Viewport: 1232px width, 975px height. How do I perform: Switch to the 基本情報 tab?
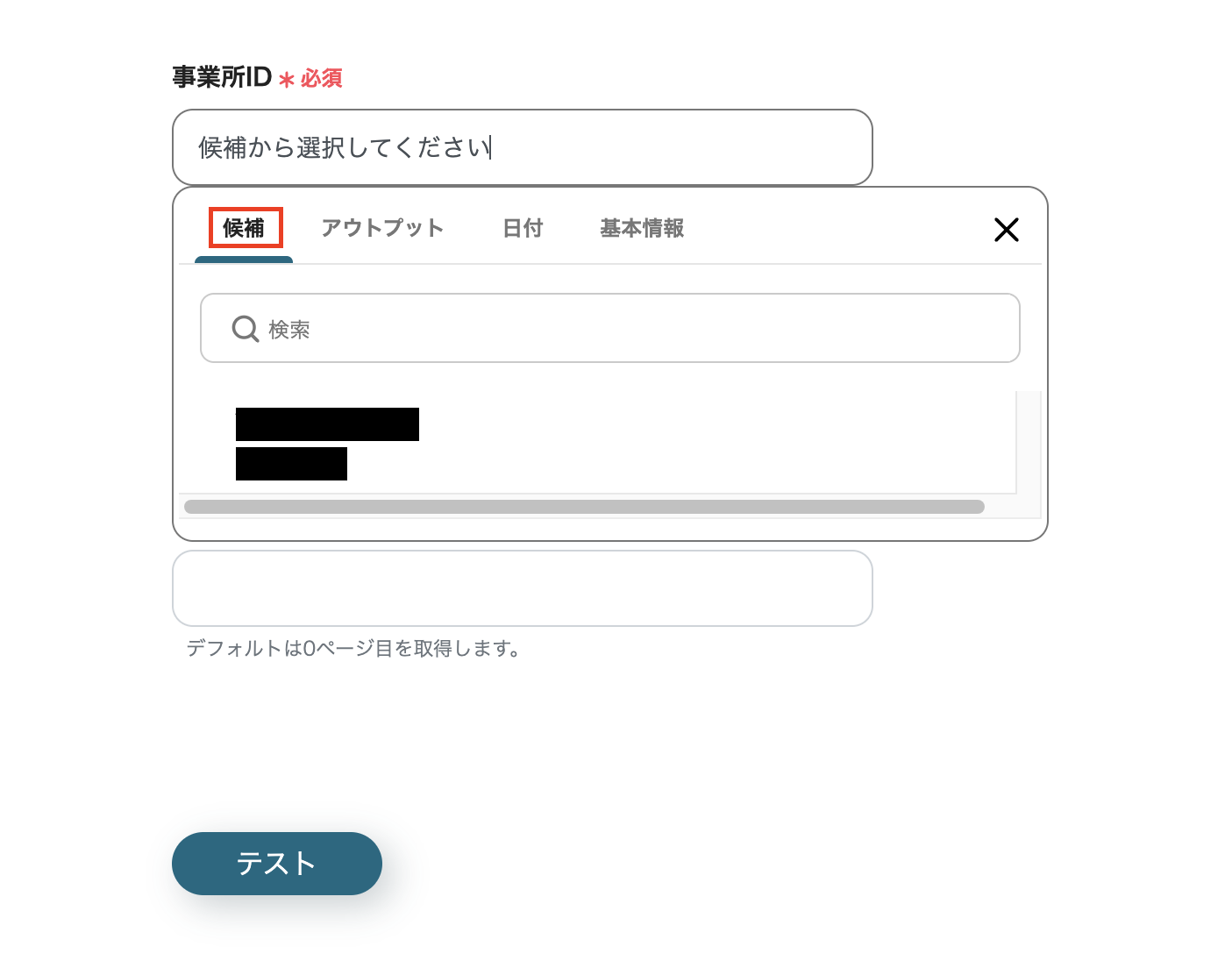pyautogui.click(x=642, y=228)
